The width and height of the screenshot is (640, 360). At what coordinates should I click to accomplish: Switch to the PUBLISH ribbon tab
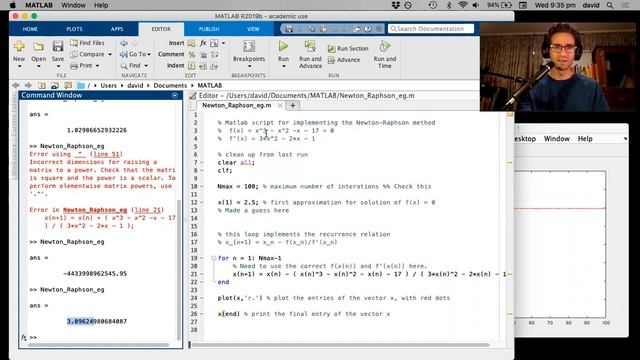209,29
